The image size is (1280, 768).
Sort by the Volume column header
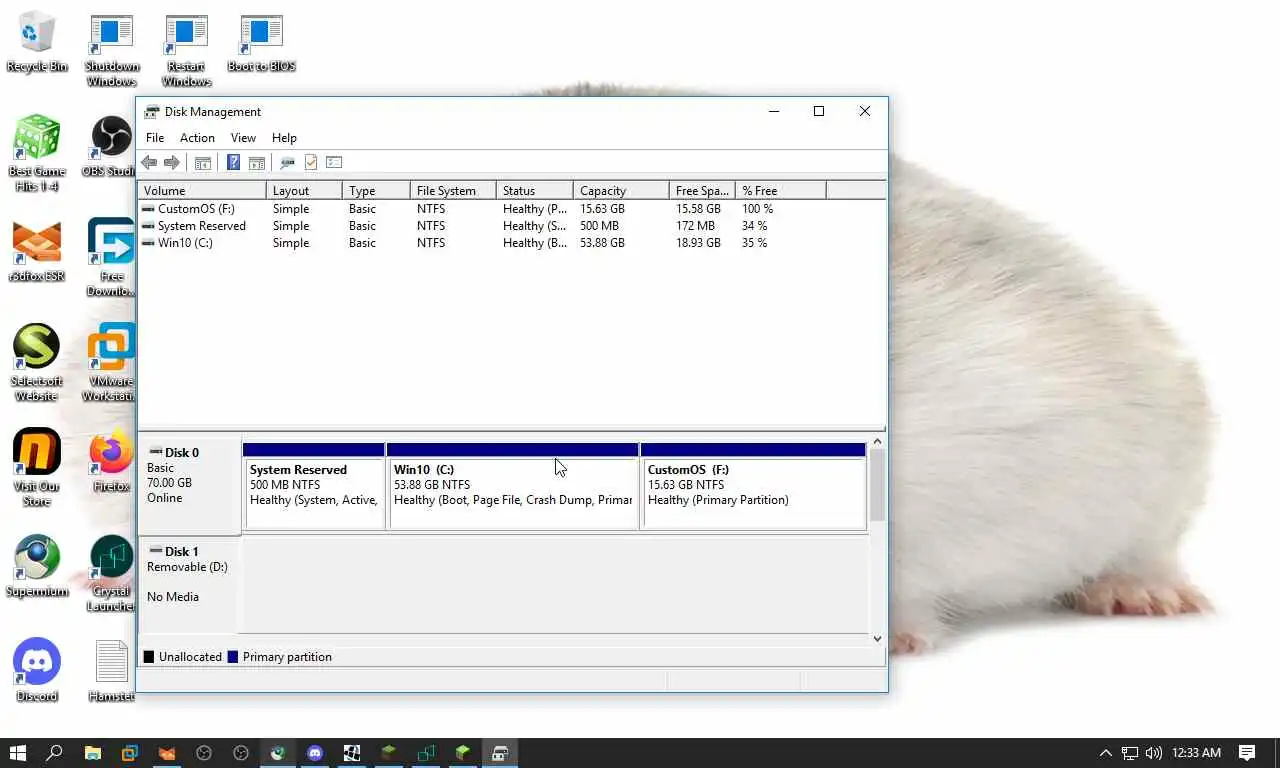[202, 190]
